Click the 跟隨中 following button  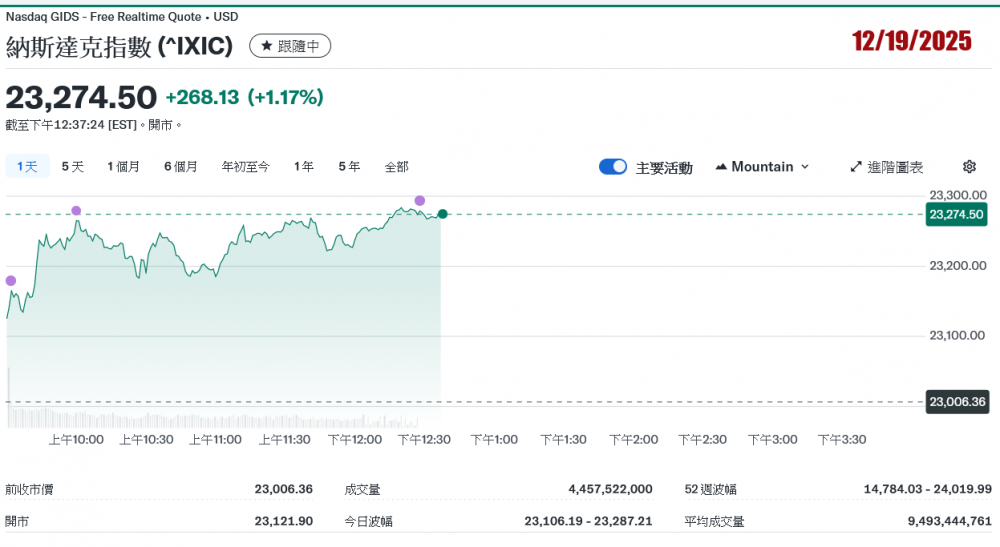click(x=290, y=46)
